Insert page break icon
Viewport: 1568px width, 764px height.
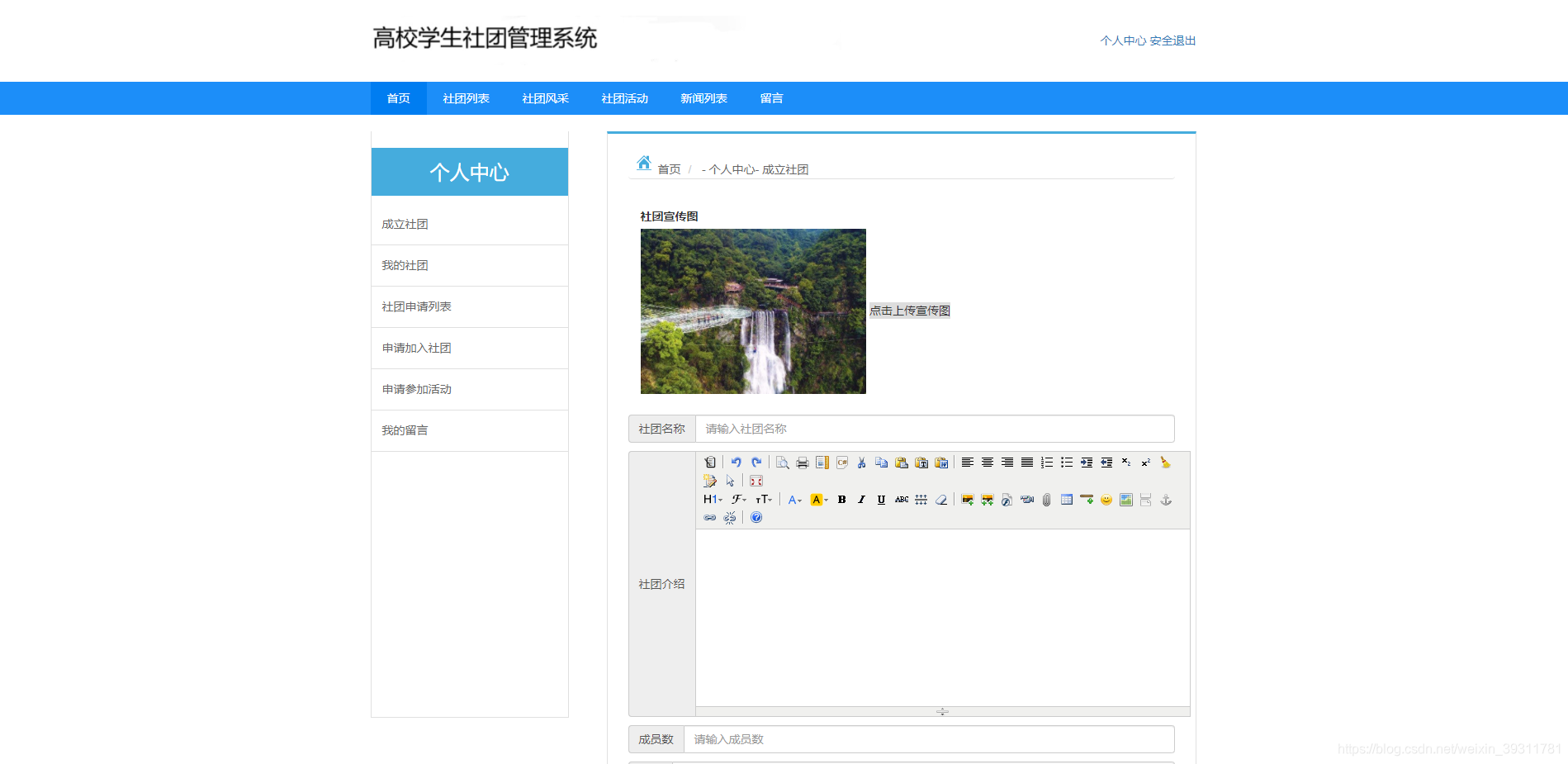click(1146, 500)
